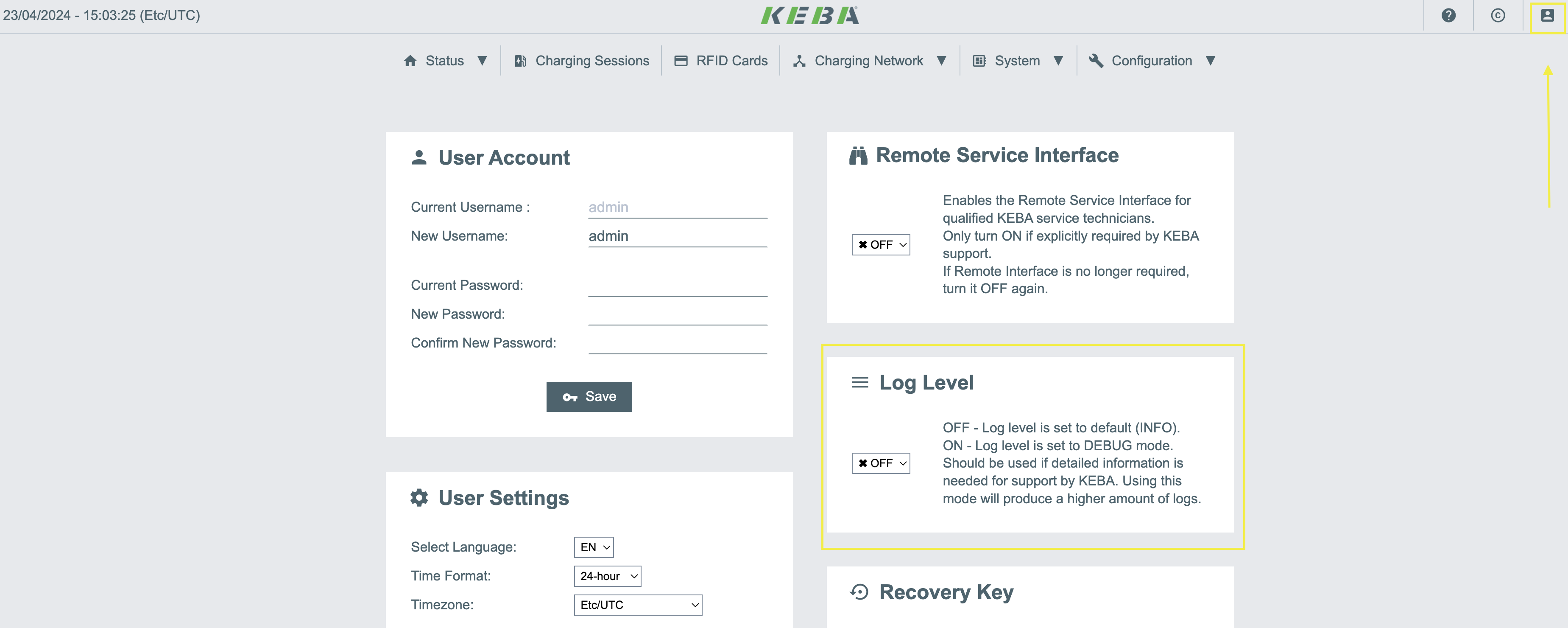Expand the Status menu arrow
1568x628 pixels.
point(482,61)
